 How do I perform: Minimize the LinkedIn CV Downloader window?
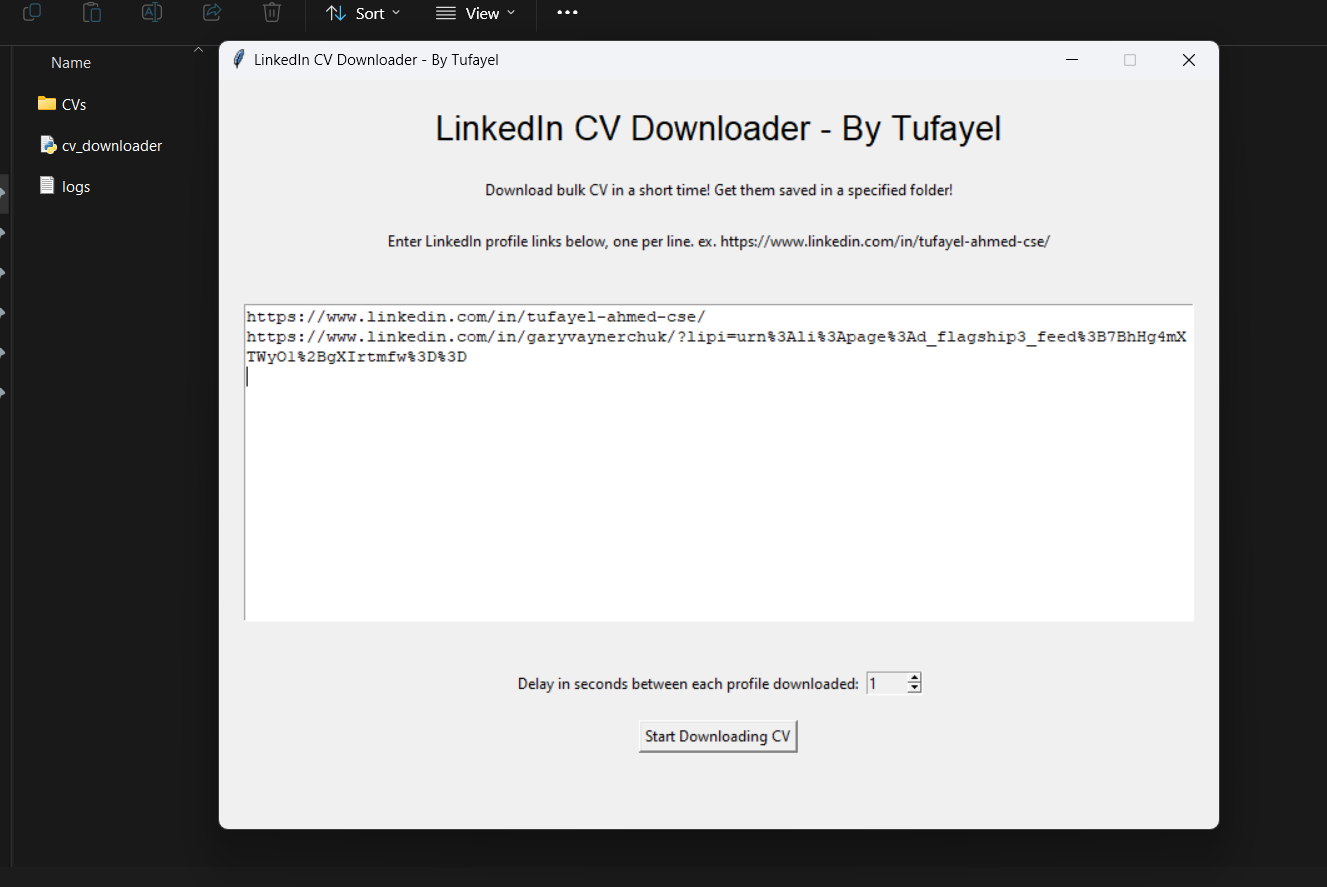1072,60
